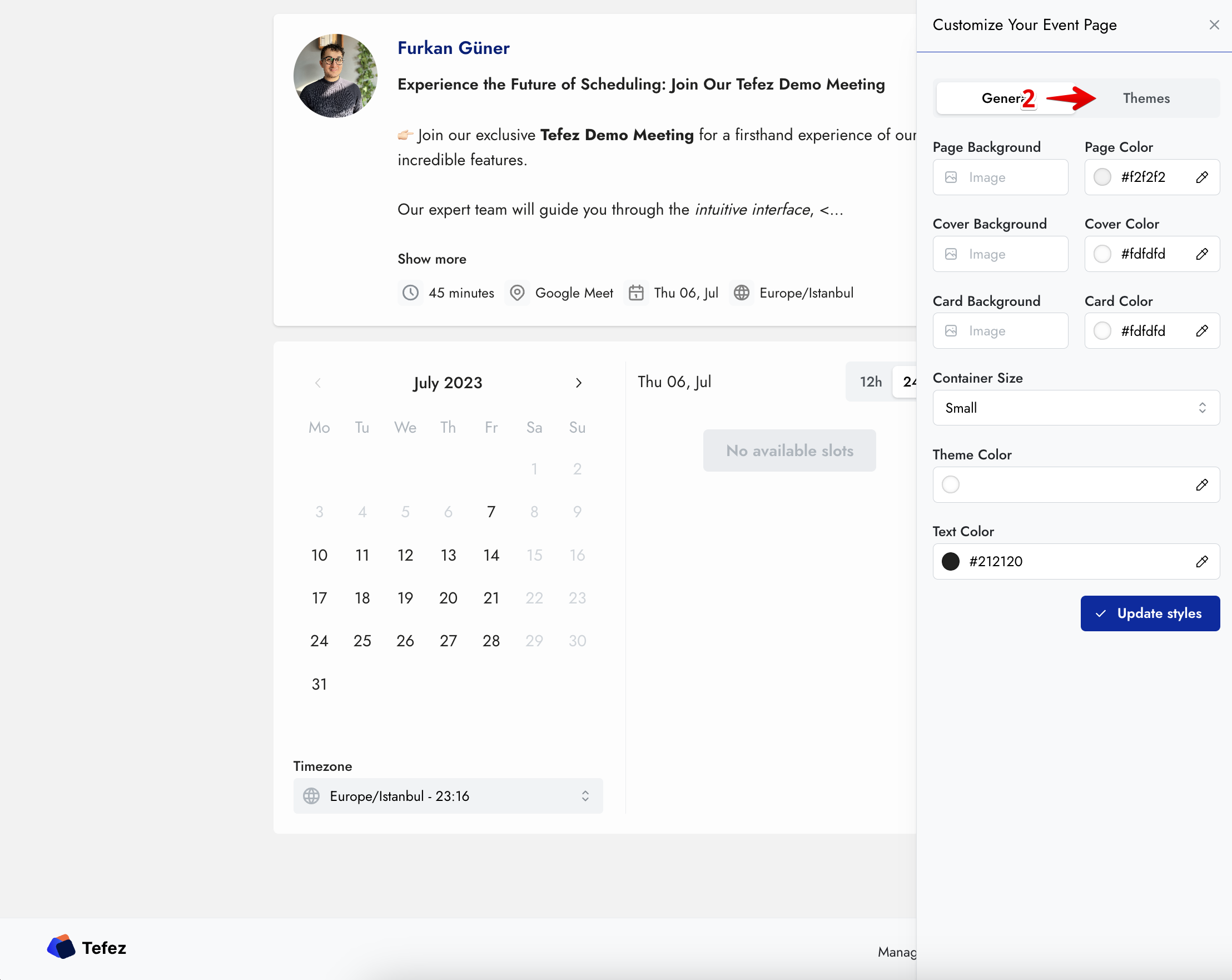
Task: Close the Customize Your Event Page panel
Action: pyautogui.click(x=1214, y=25)
